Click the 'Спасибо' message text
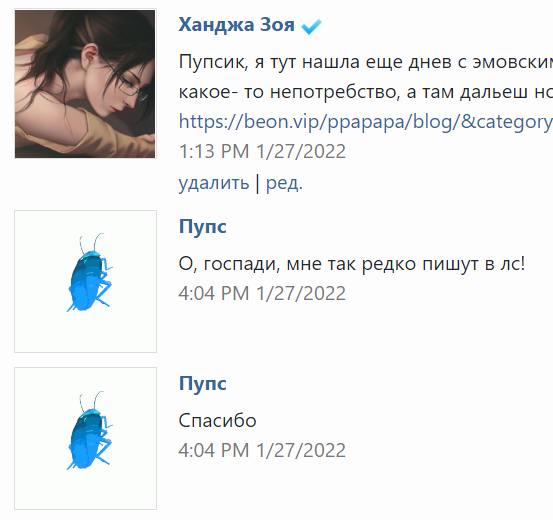Screen dimensions: 553x520 pos(217,421)
